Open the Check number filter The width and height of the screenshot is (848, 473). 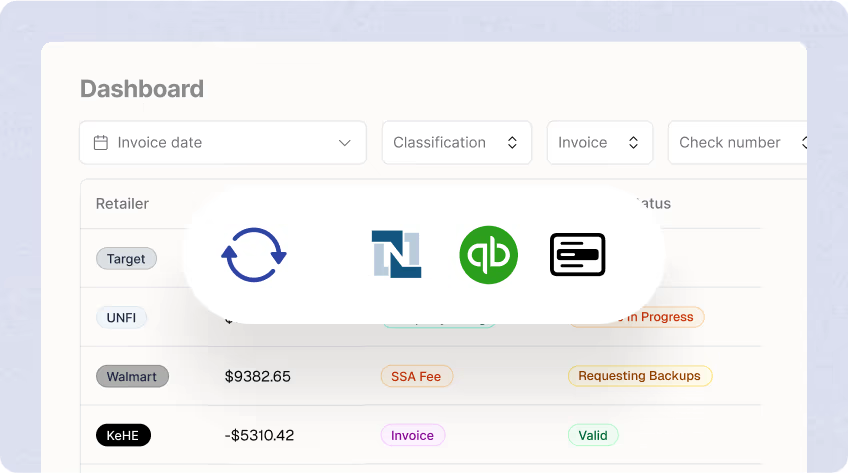(x=738, y=143)
